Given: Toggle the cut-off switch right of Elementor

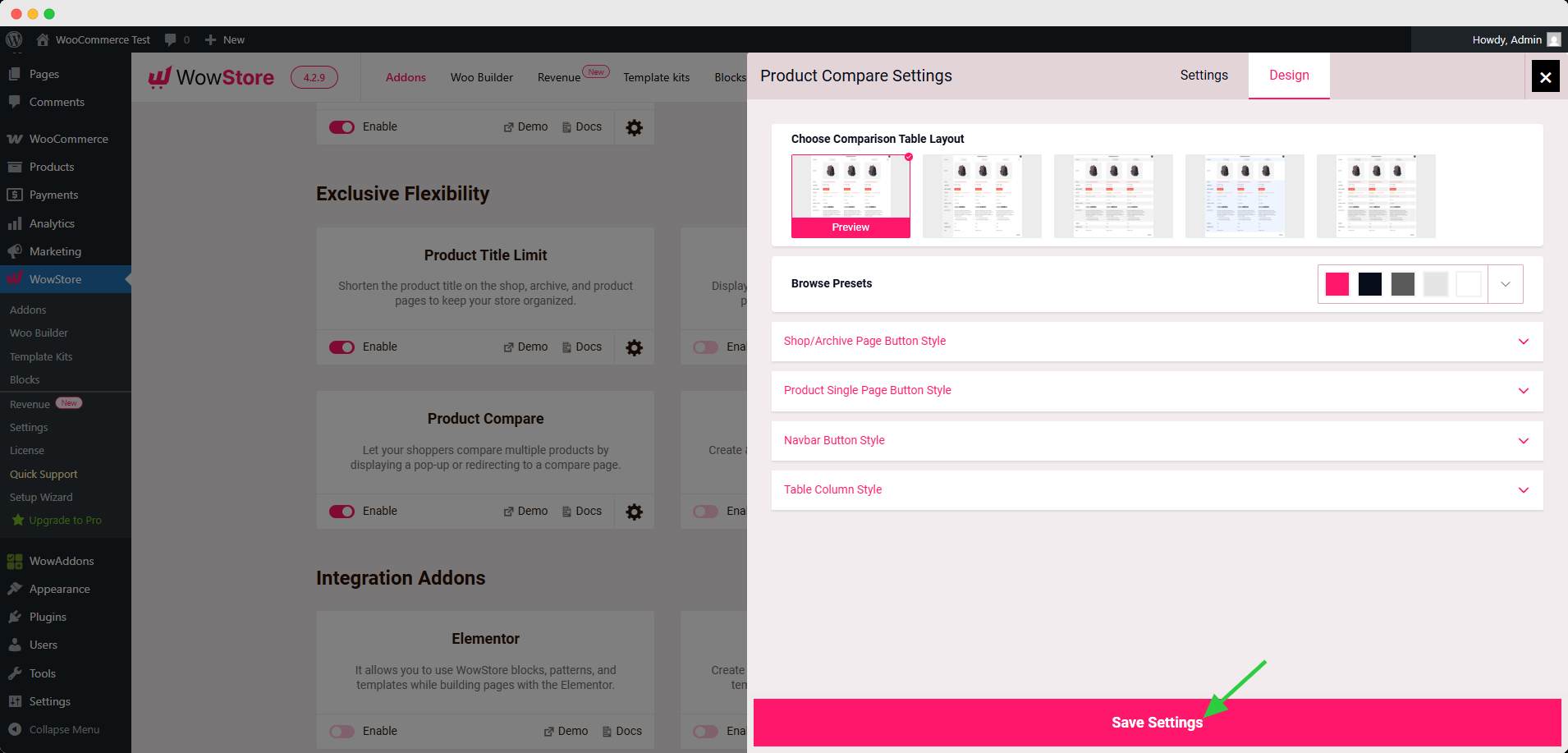Looking at the screenshot, I should click(x=705, y=732).
